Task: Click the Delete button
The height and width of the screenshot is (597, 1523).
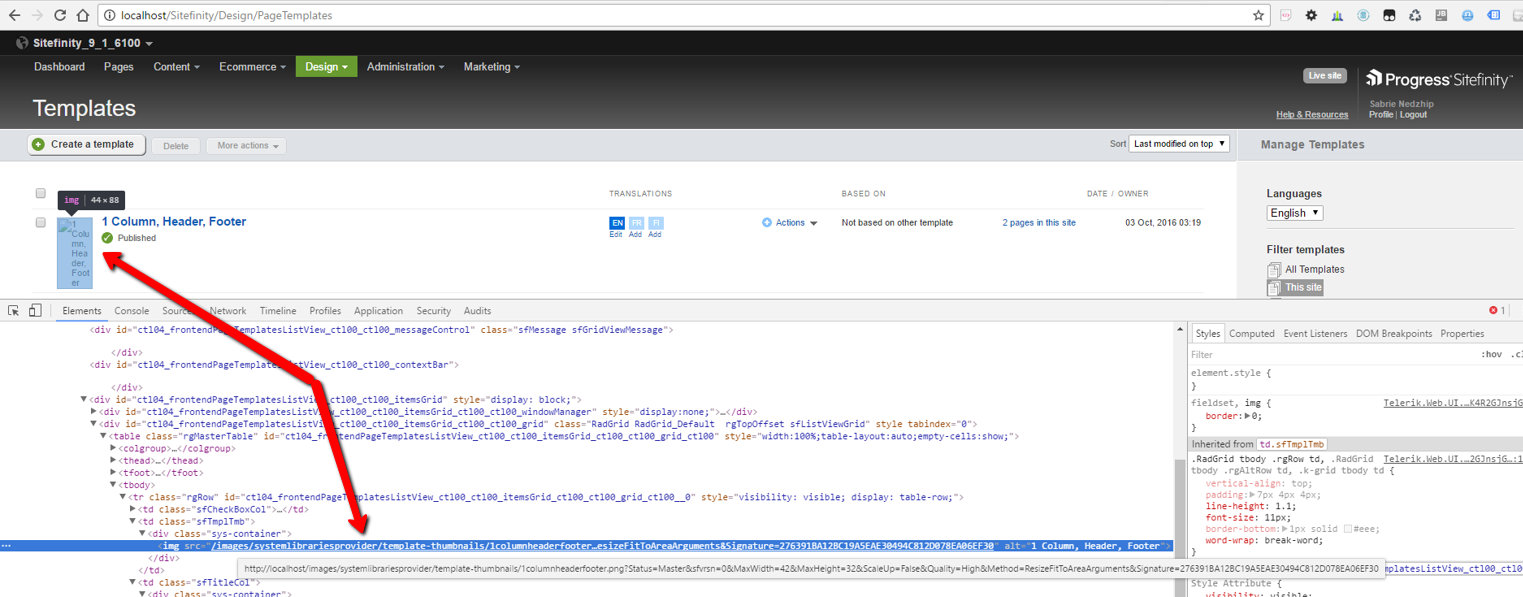Action: coord(175,146)
